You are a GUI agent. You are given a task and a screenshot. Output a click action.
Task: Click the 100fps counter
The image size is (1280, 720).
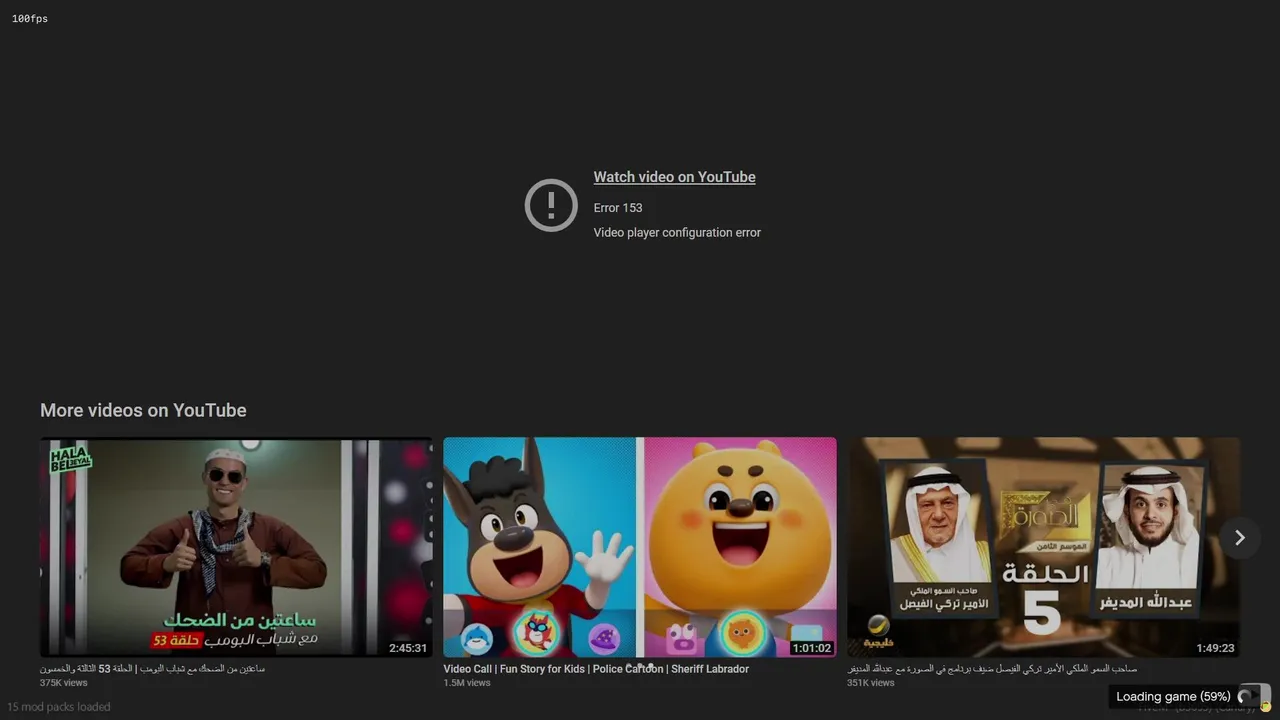click(x=30, y=19)
